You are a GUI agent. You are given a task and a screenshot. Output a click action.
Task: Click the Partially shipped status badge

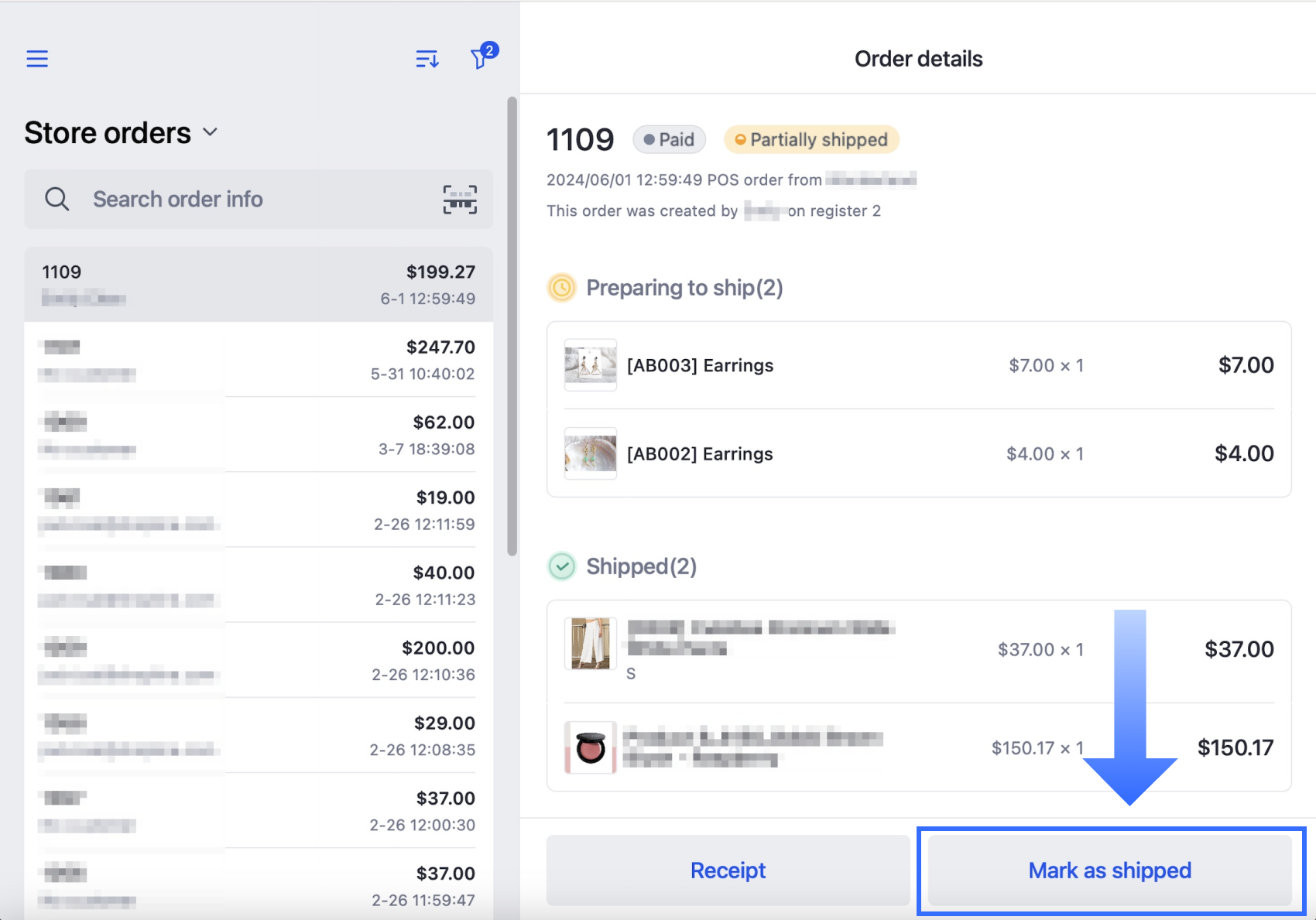point(811,139)
